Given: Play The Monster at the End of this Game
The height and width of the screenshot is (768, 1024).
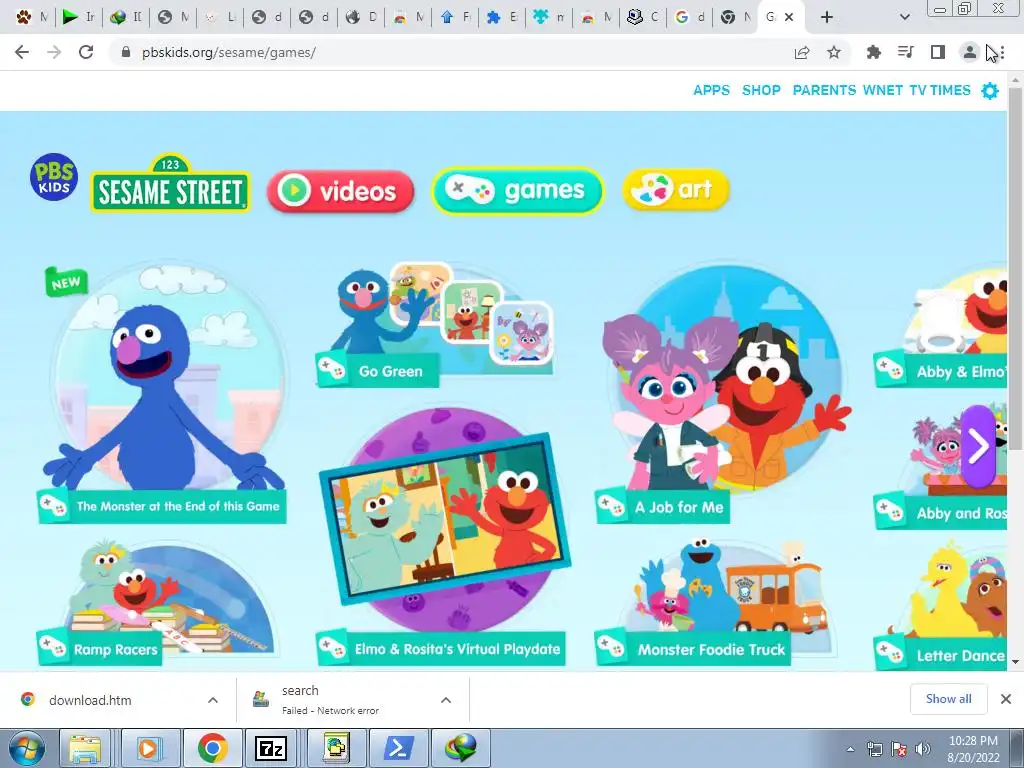Looking at the screenshot, I should [163, 392].
